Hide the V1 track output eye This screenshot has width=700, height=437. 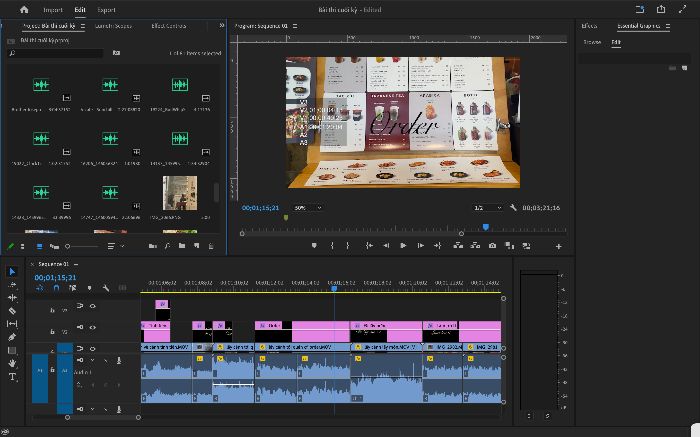tap(92, 349)
